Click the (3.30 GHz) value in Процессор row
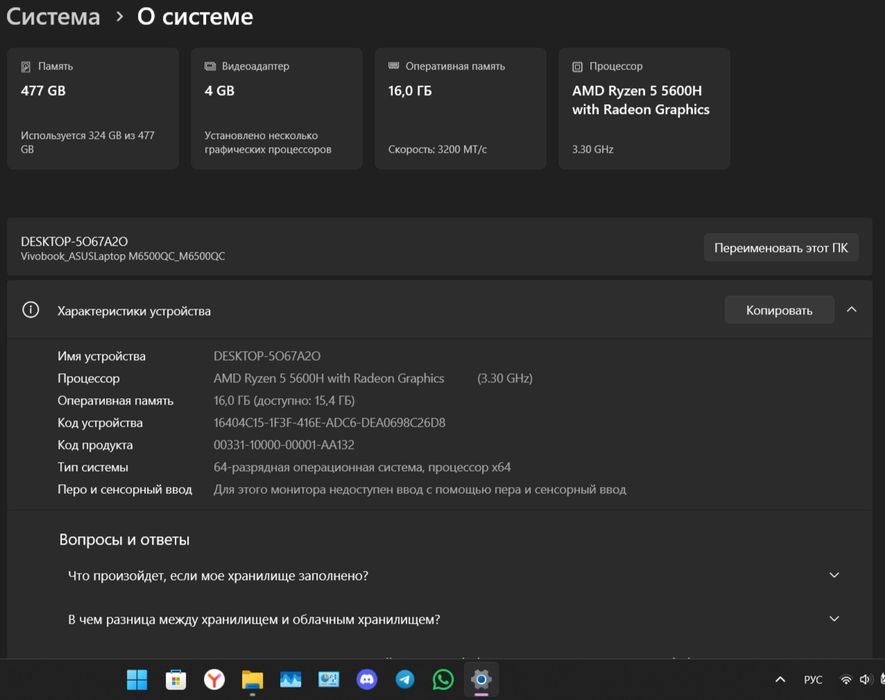885x700 pixels. 505,378
